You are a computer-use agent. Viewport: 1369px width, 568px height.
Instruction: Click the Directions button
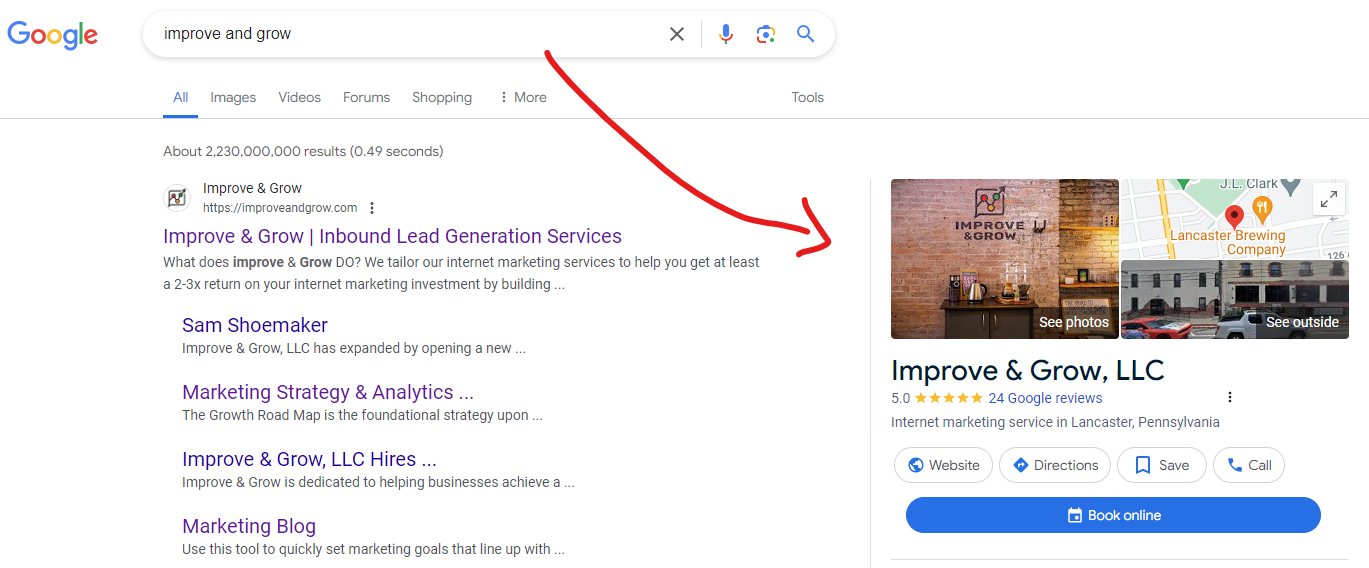point(1055,465)
